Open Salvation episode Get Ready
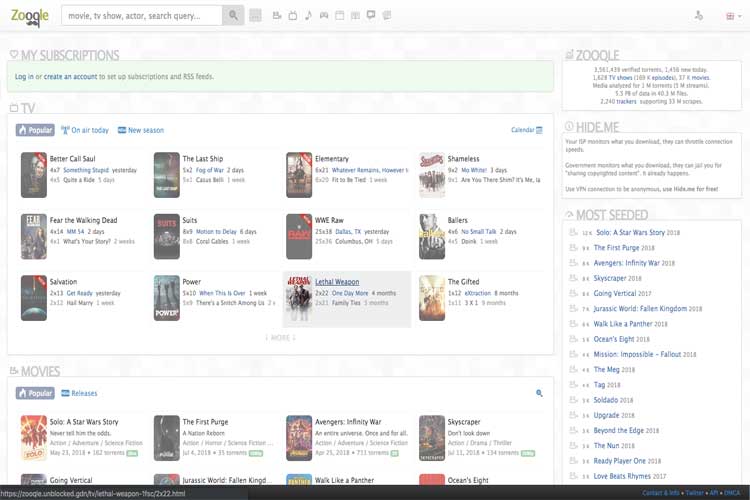 click(x=79, y=293)
